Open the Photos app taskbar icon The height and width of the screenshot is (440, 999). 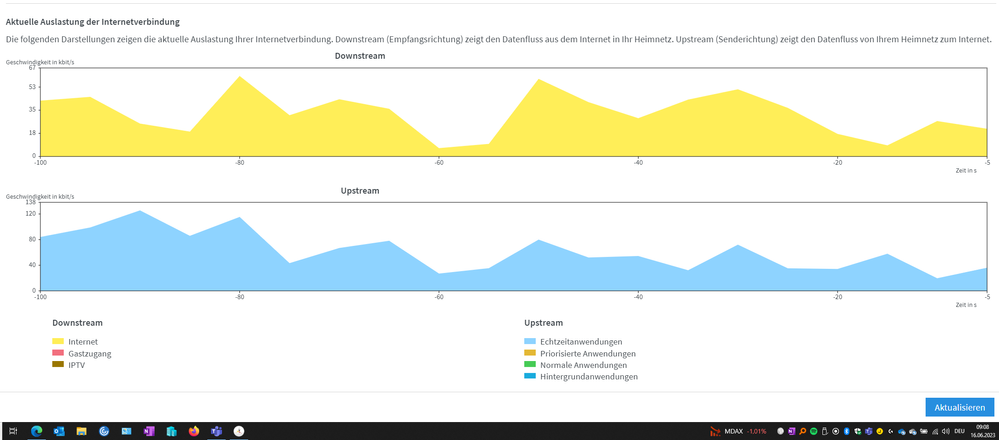tap(126, 431)
